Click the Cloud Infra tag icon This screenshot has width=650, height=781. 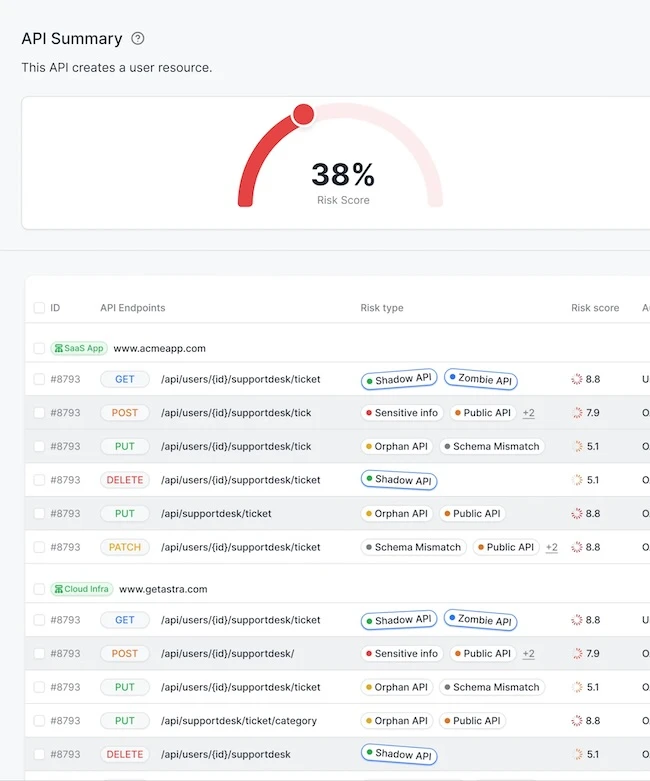point(59,590)
